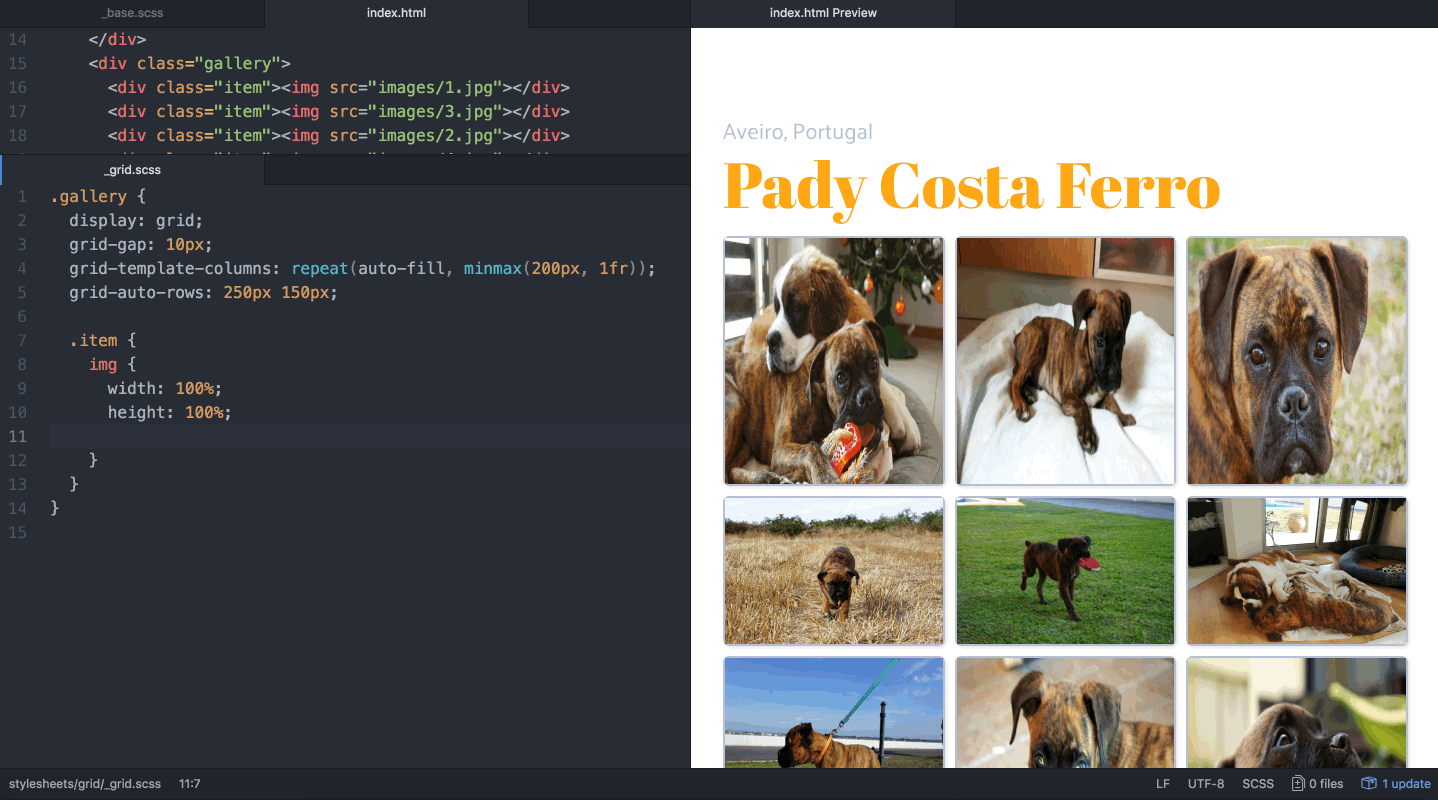Select the puppy on white blanket photo
This screenshot has height=800, width=1438.
pyautogui.click(x=1065, y=361)
